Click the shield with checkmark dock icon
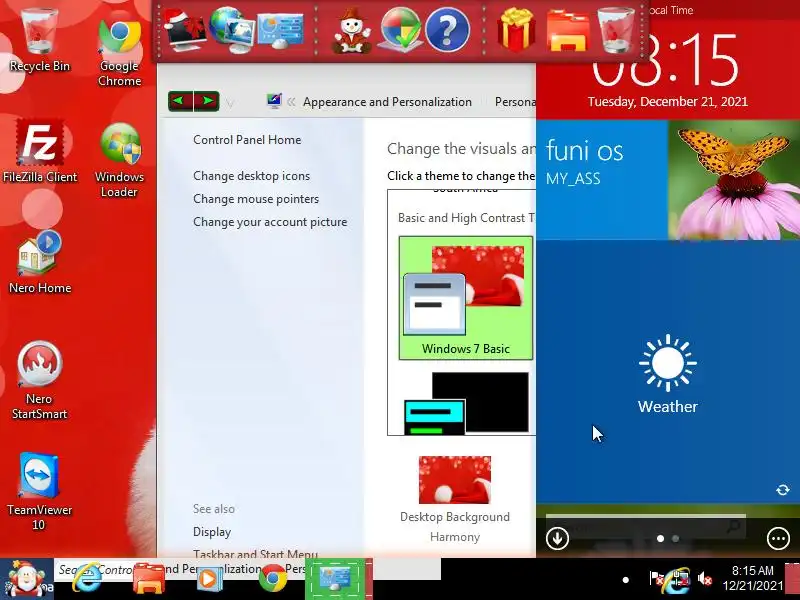The width and height of the screenshot is (800, 600). [401, 30]
